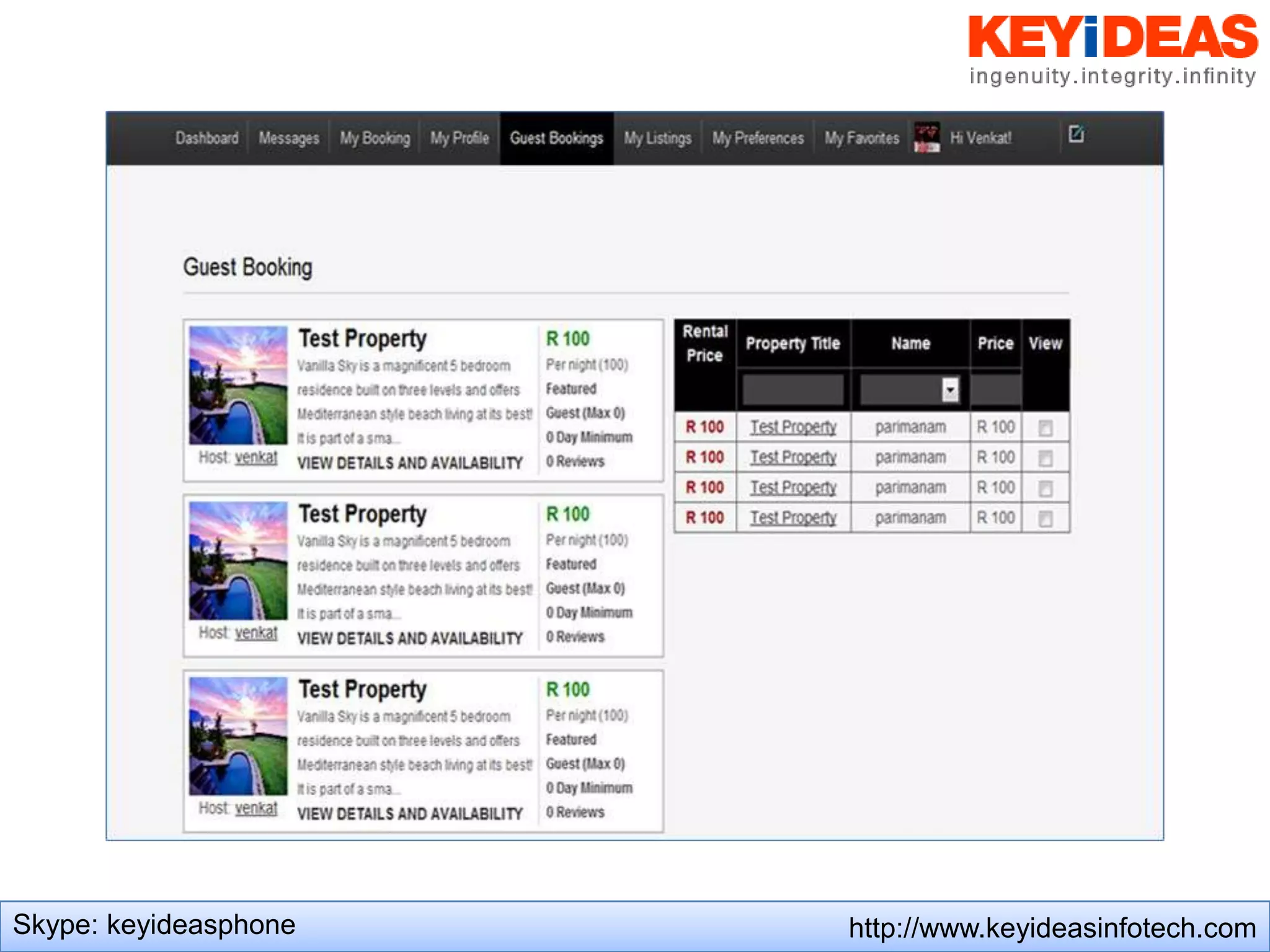Click the Price column header
The image size is (1270, 952).
tap(995, 343)
